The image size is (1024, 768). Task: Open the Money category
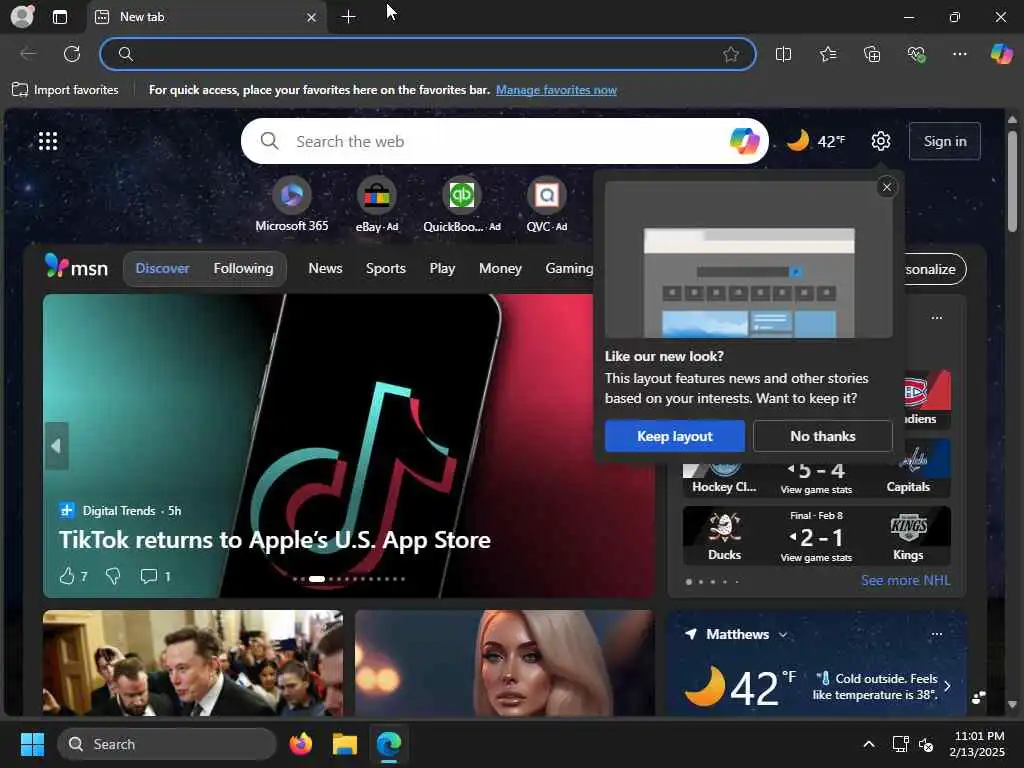pos(500,268)
